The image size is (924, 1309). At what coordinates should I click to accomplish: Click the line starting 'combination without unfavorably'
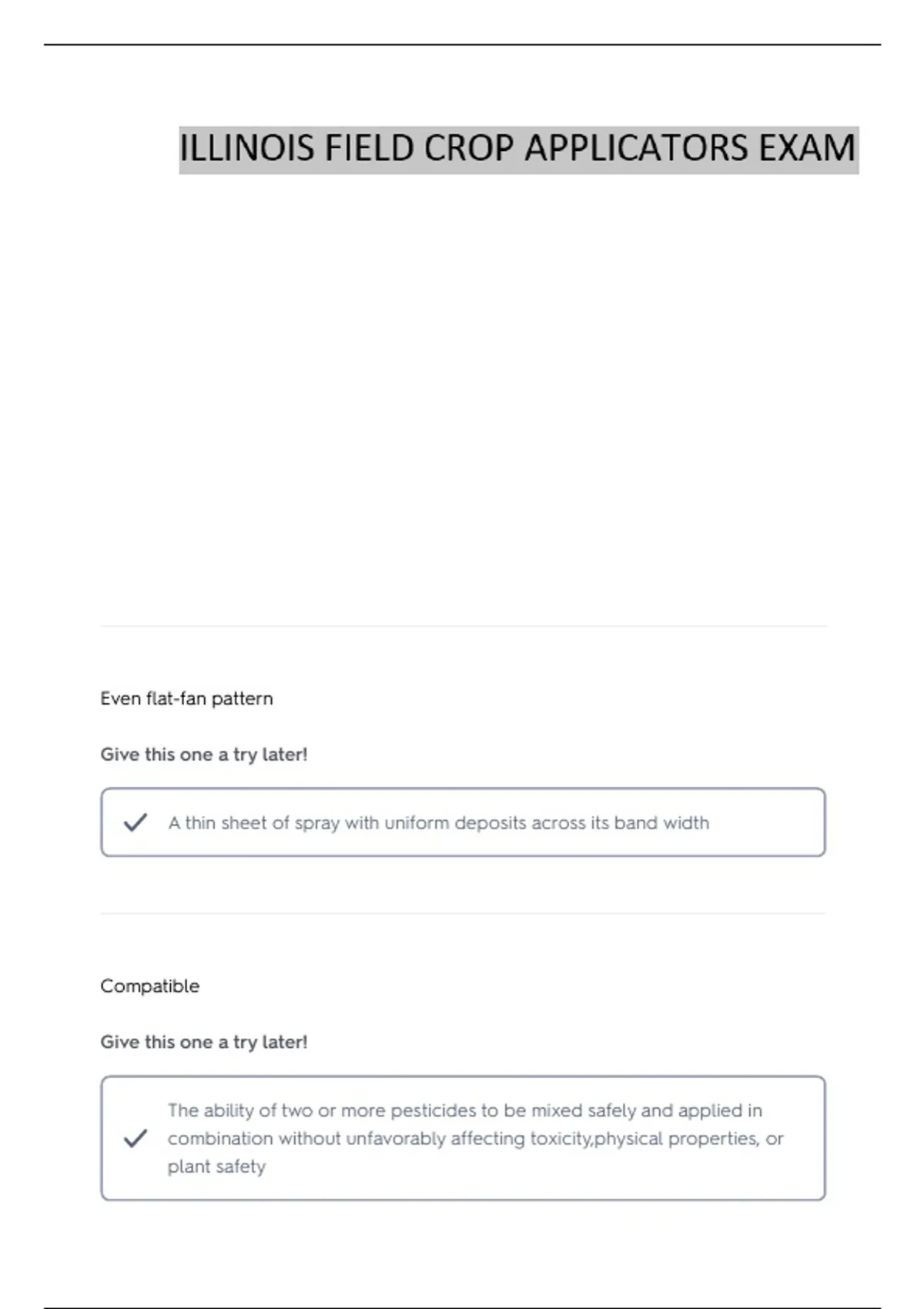coord(475,1139)
